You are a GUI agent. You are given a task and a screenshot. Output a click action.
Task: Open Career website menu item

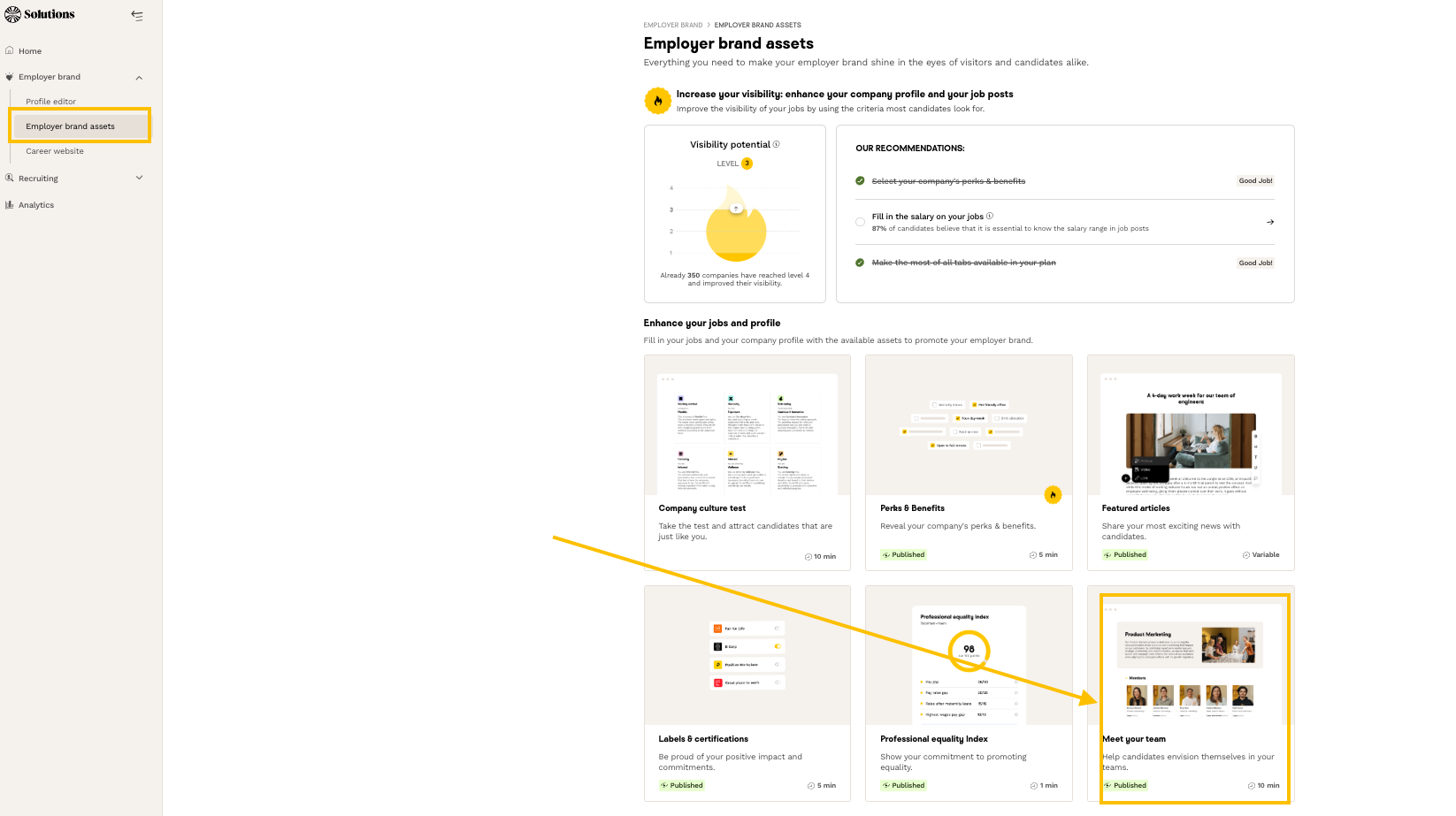[55, 151]
